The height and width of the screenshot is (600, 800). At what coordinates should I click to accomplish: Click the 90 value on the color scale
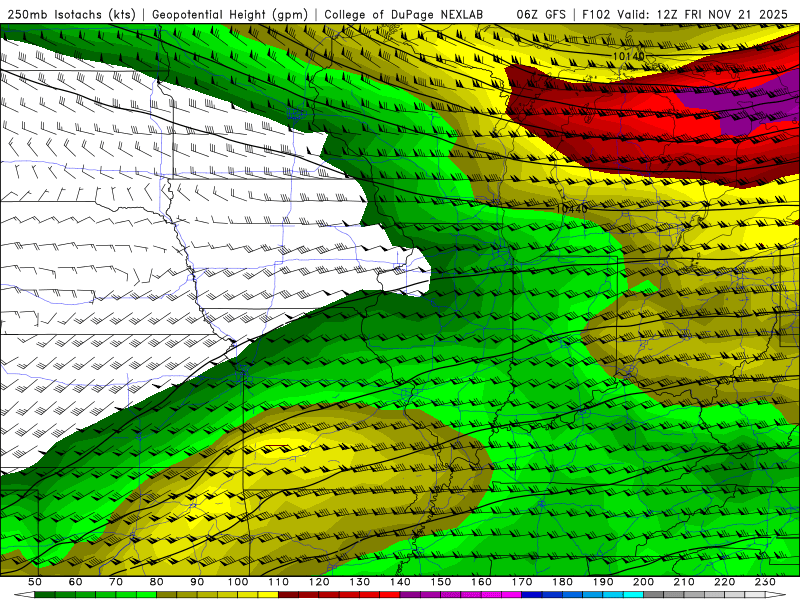tap(197, 582)
